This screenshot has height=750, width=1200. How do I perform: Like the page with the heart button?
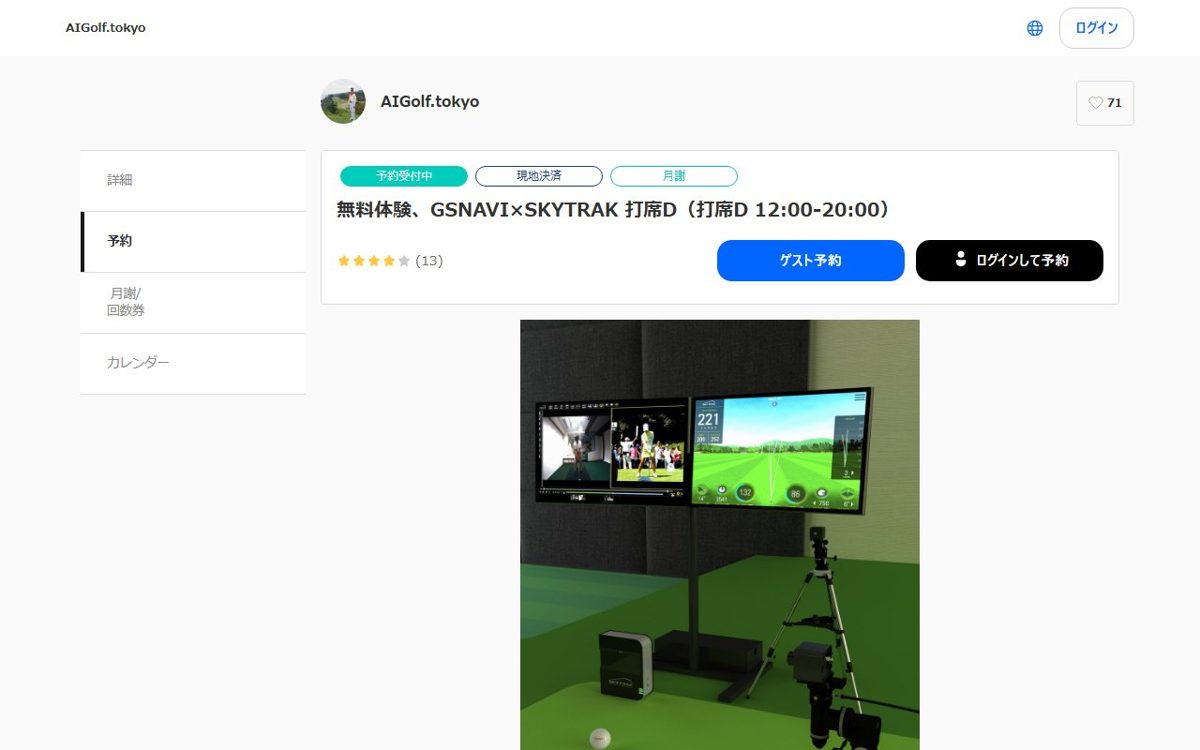click(x=1105, y=103)
